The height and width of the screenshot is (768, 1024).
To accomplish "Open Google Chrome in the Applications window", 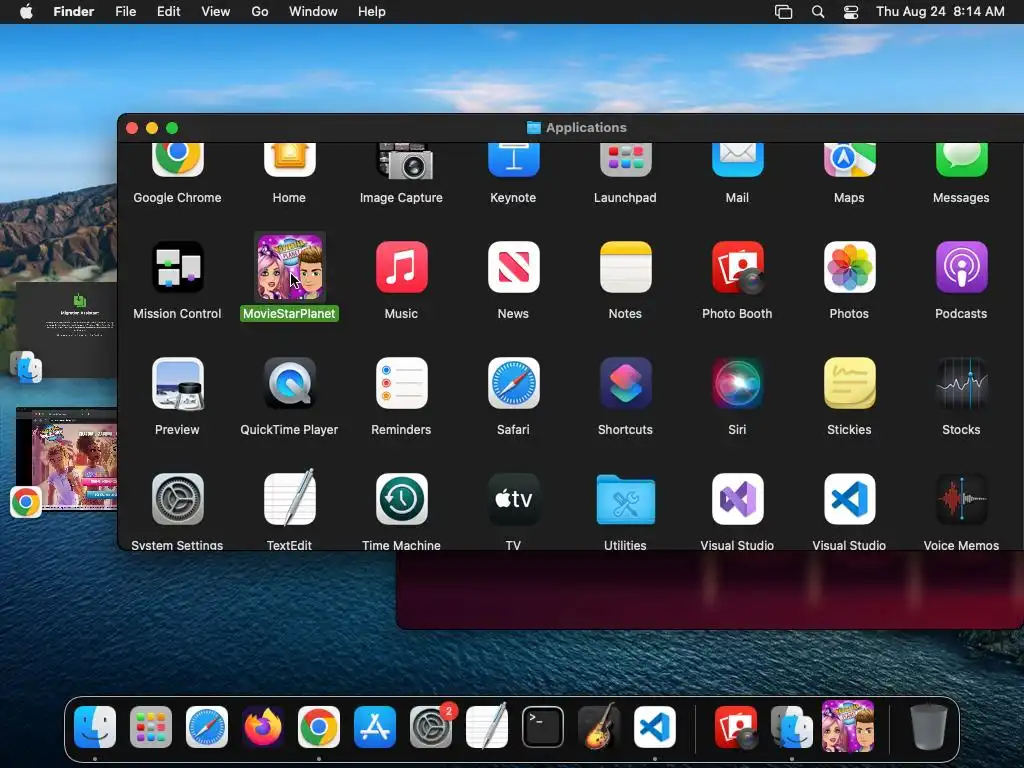I will coord(177,159).
